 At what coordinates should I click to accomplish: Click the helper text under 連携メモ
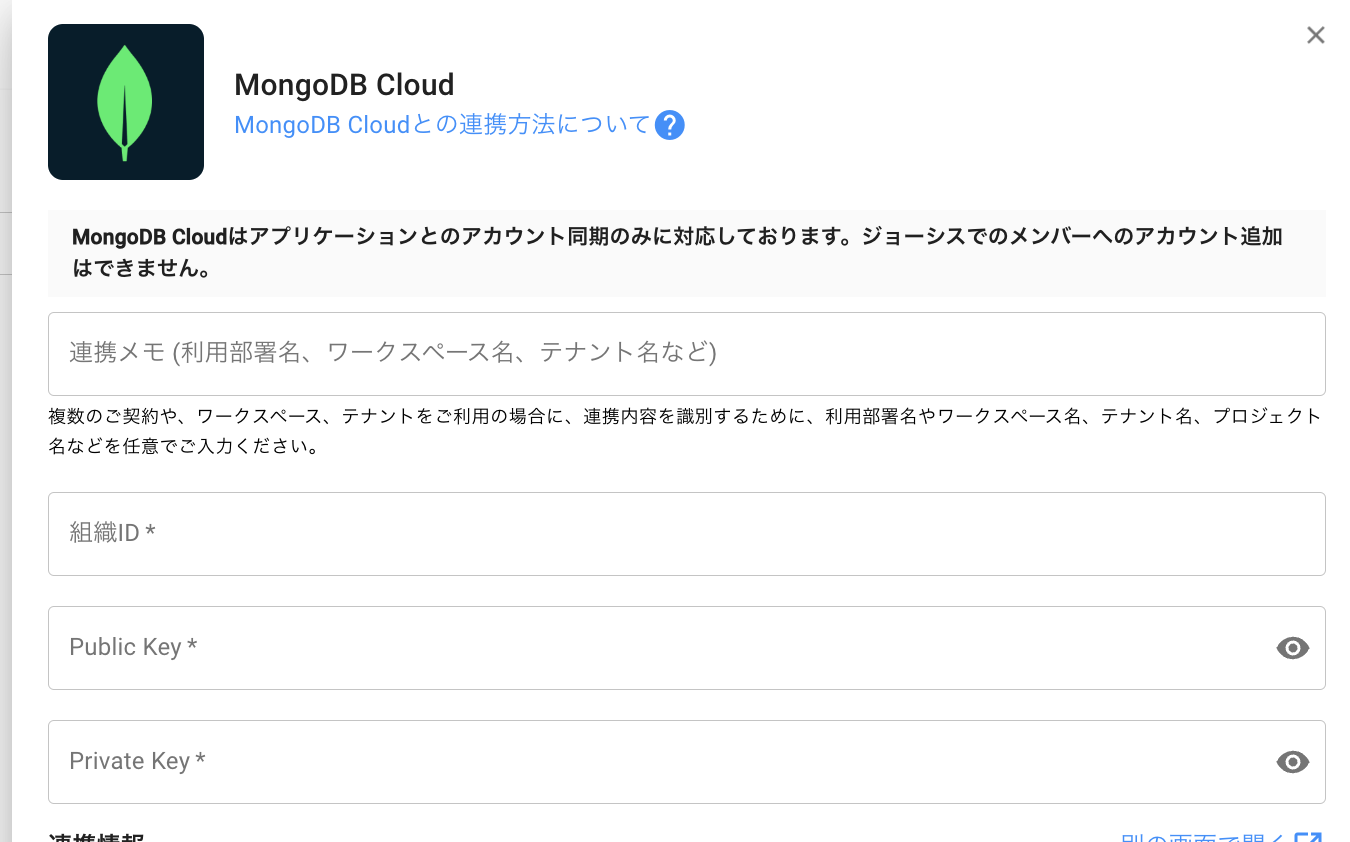click(x=686, y=431)
